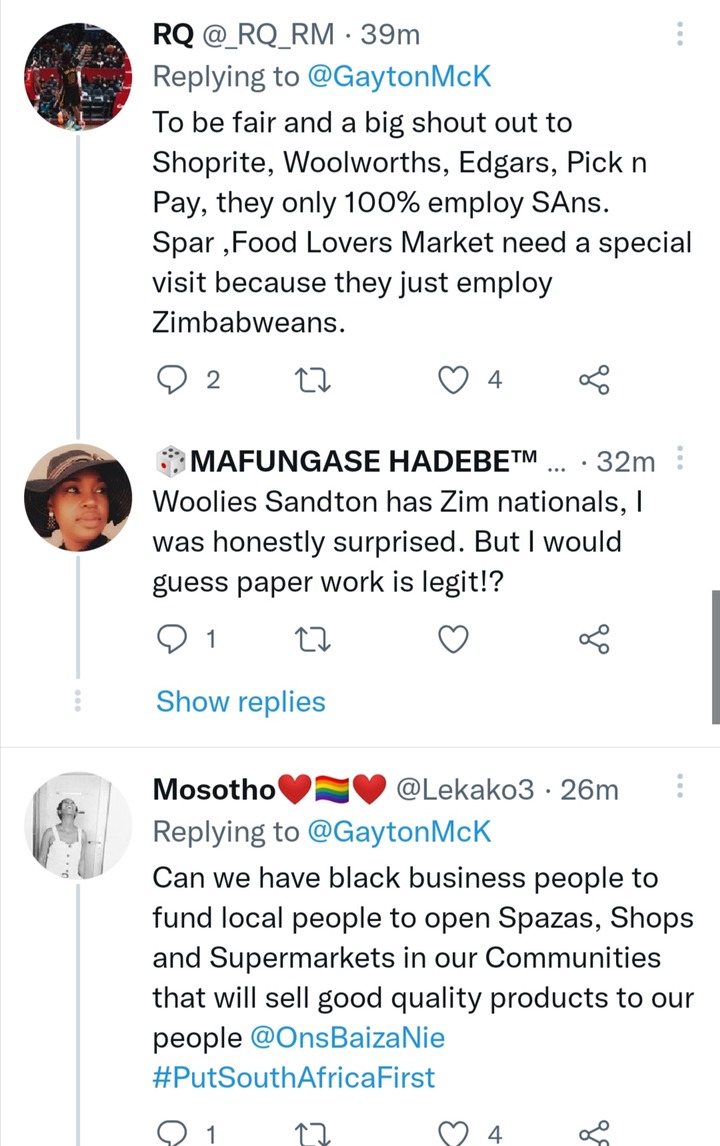
Task: Share RQ's tweet about Shoprite
Action: tap(594, 380)
